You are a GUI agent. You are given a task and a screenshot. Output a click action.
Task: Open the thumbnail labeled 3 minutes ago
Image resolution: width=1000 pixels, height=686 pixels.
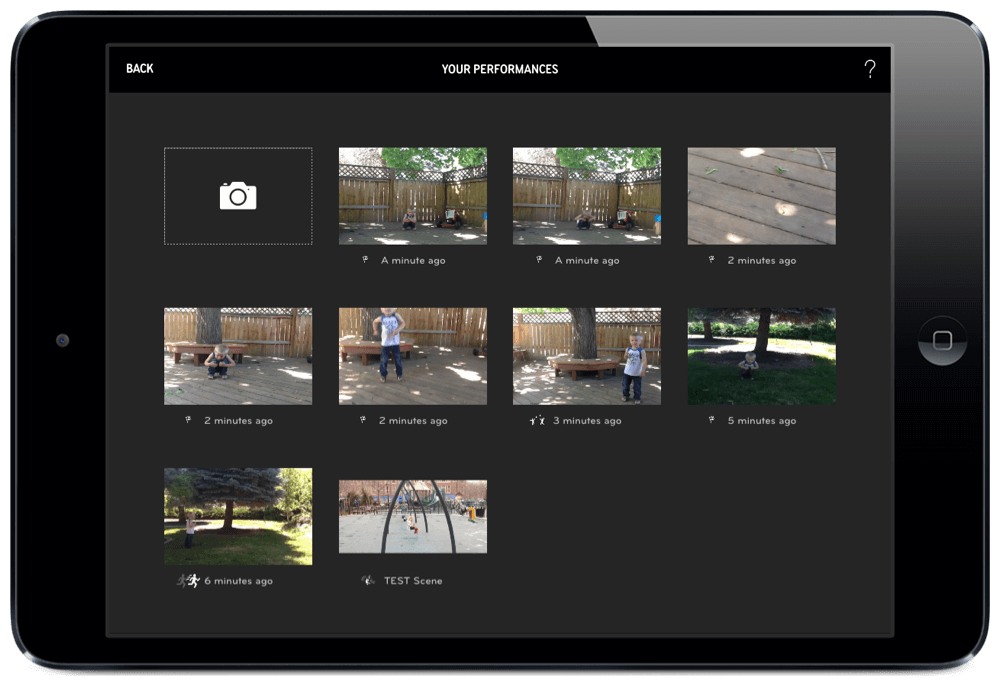(x=587, y=356)
